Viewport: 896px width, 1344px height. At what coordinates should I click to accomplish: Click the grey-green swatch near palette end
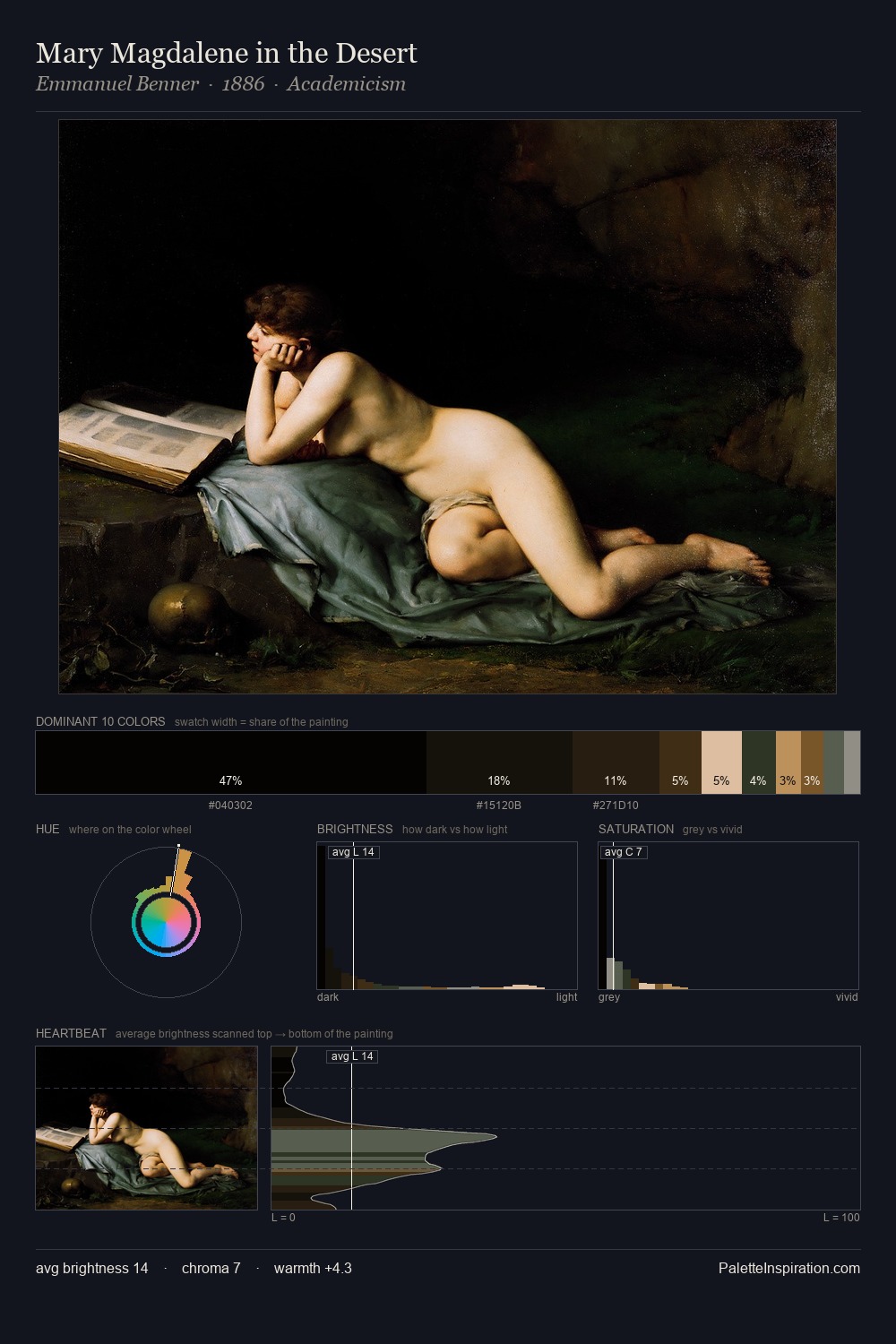(x=833, y=762)
